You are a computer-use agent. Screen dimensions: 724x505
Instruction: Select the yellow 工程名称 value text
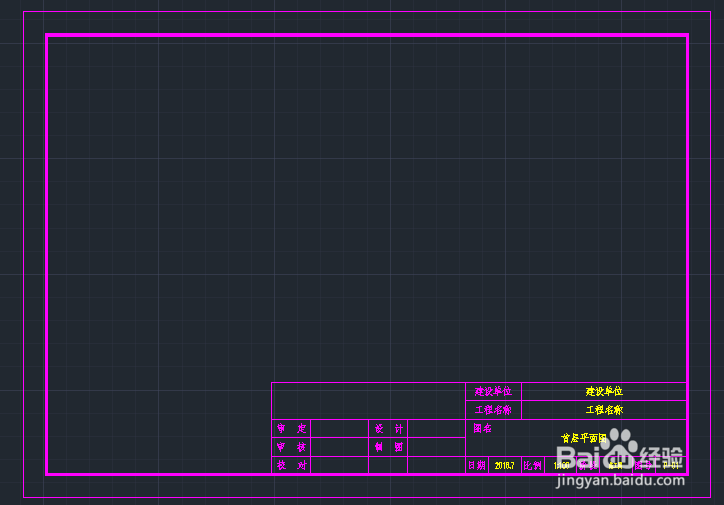click(x=604, y=410)
